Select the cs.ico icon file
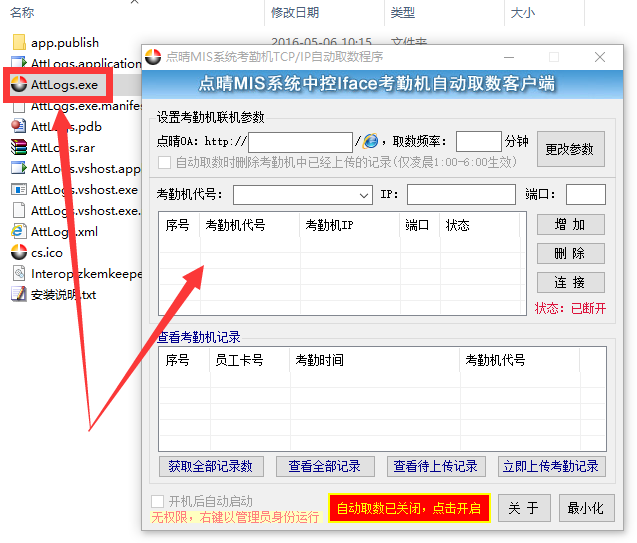 [x=19, y=253]
